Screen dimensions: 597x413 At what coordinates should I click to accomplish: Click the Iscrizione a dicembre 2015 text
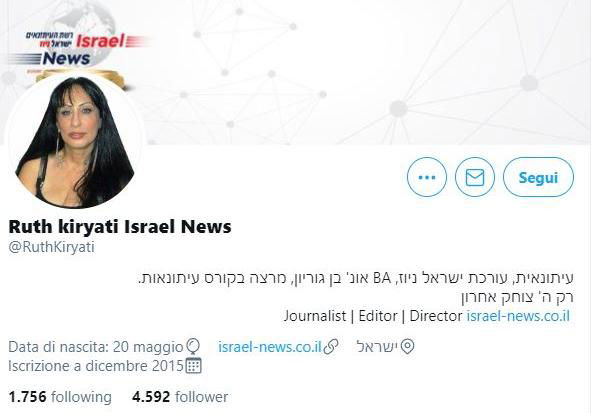point(96,365)
